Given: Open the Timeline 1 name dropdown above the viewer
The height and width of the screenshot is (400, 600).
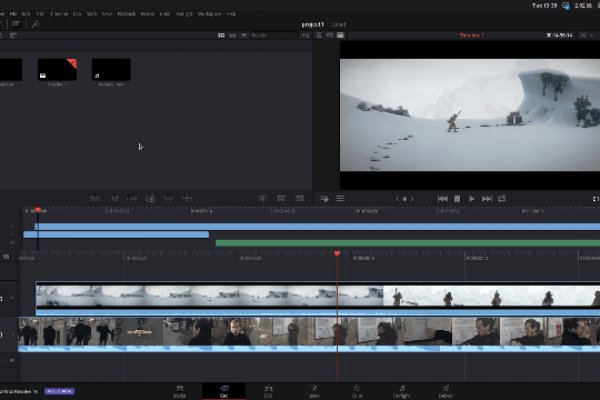Looking at the screenshot, I should click(472, 35).
